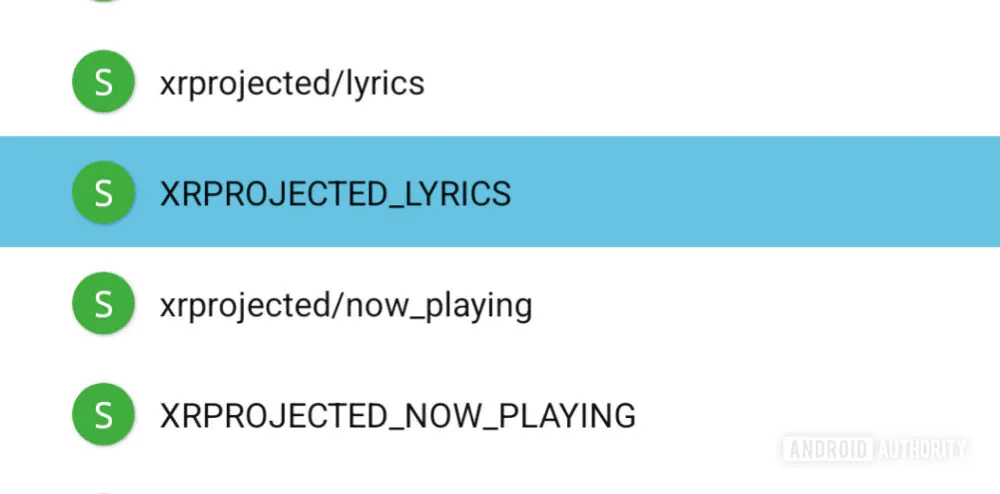Click the word lyrics after the slash
The image size is (1000, 494).
click(x=384, y=83)
